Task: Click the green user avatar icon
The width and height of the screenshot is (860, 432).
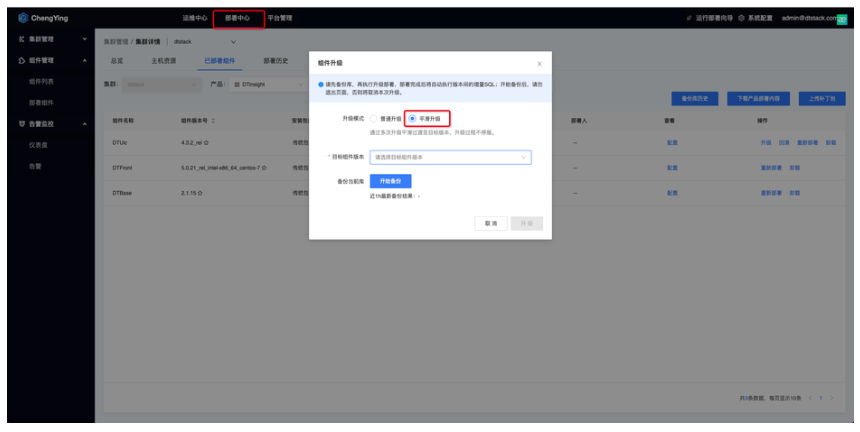Action: click(x=842, y=19)
